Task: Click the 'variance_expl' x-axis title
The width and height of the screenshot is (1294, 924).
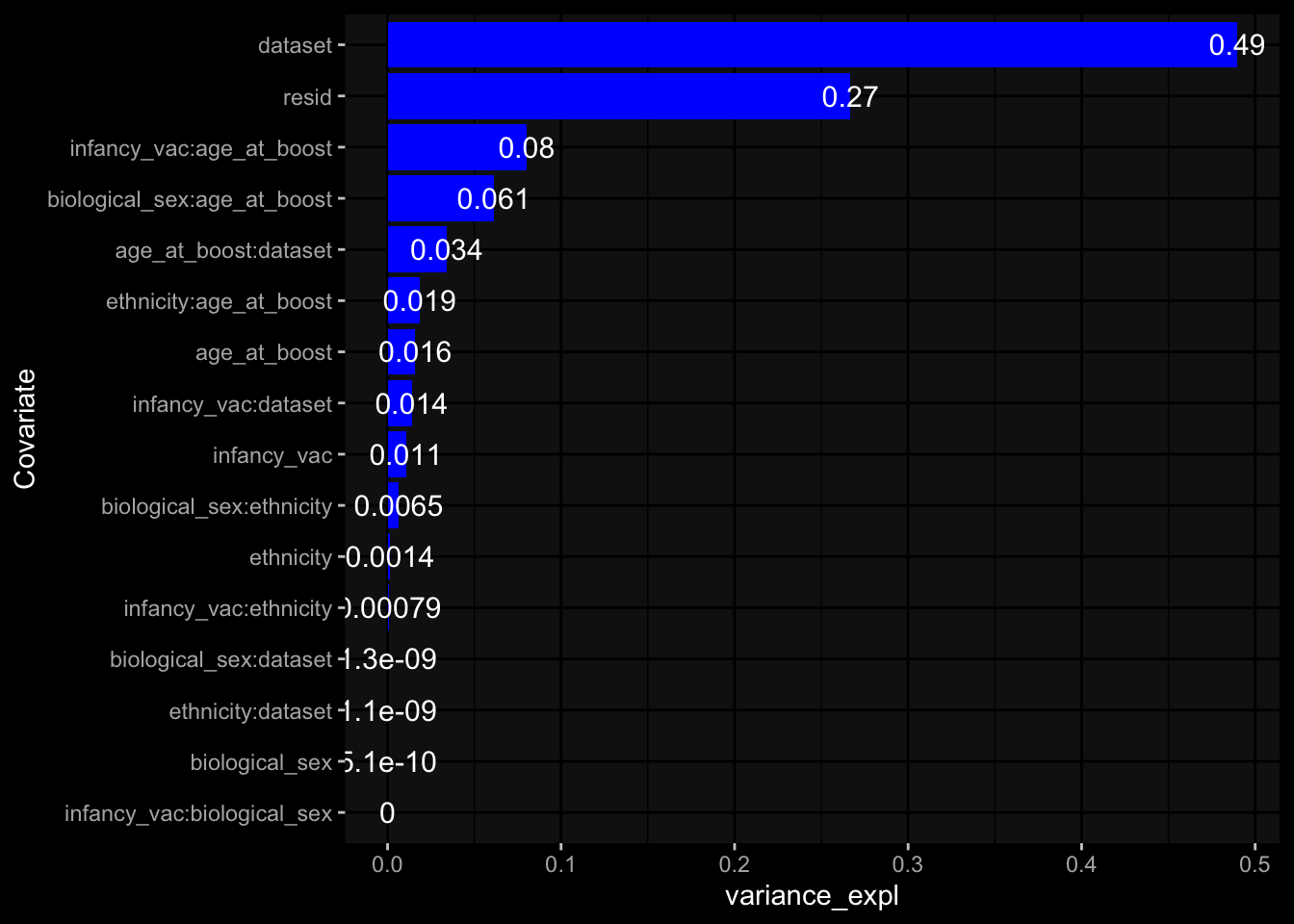Action: 812,896
